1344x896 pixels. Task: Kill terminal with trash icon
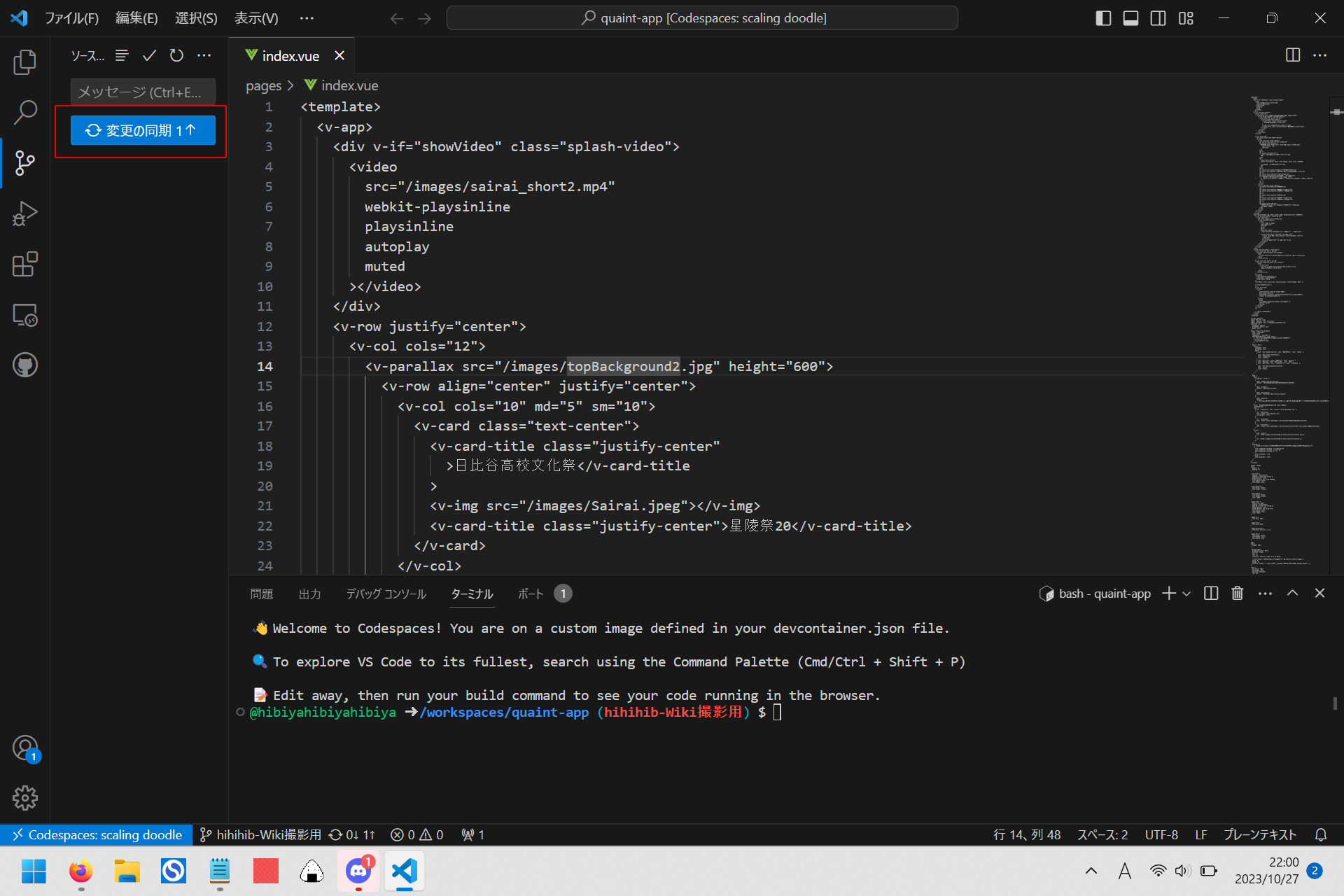pos(1238,593)
